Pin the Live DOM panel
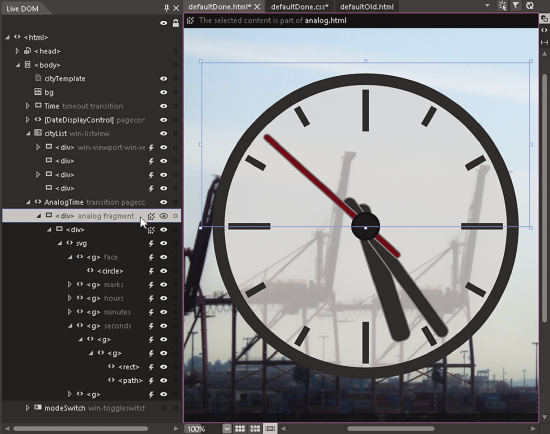 [x=166, y=8]
